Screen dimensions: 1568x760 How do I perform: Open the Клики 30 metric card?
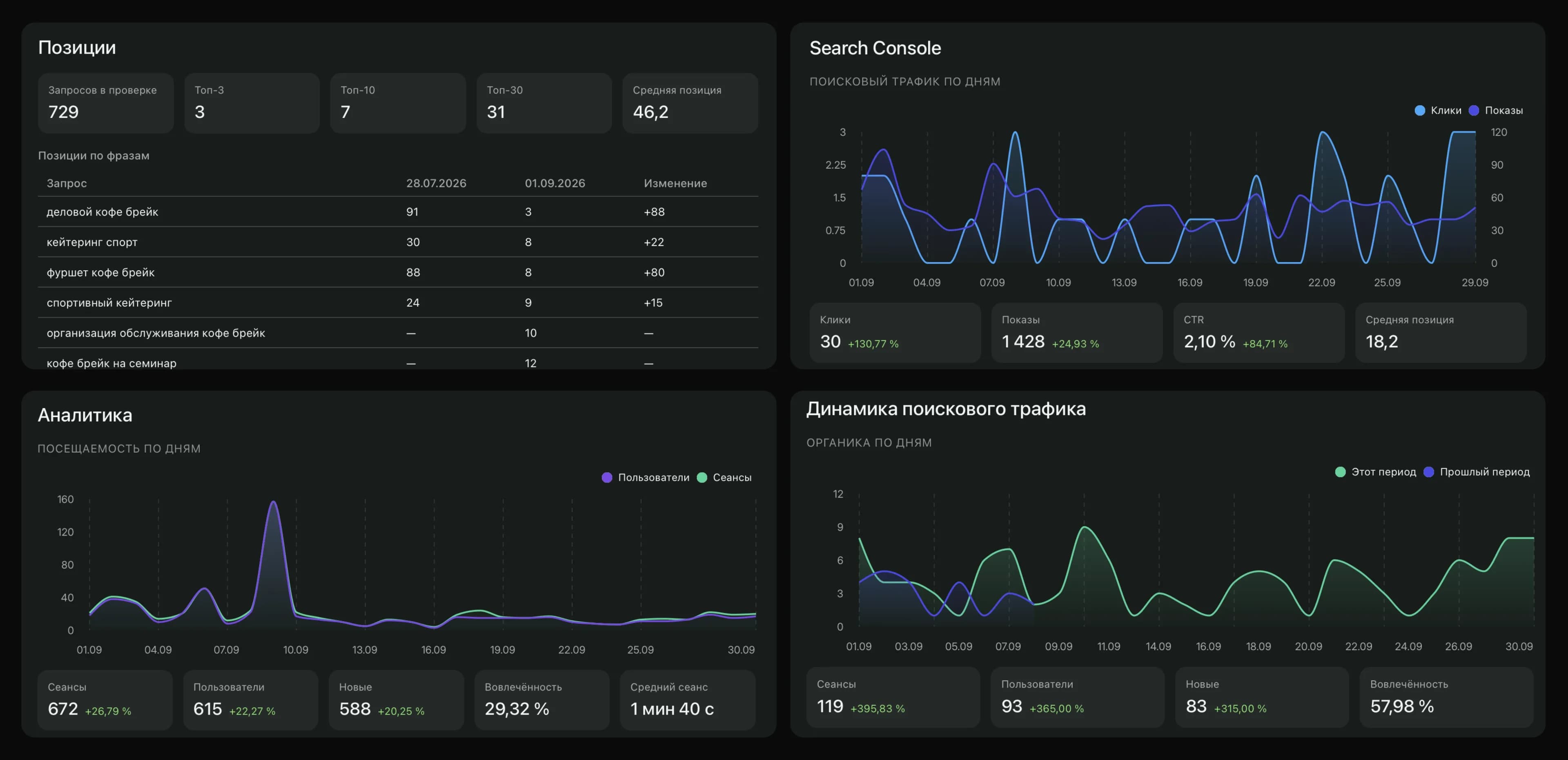pos(895,333)
